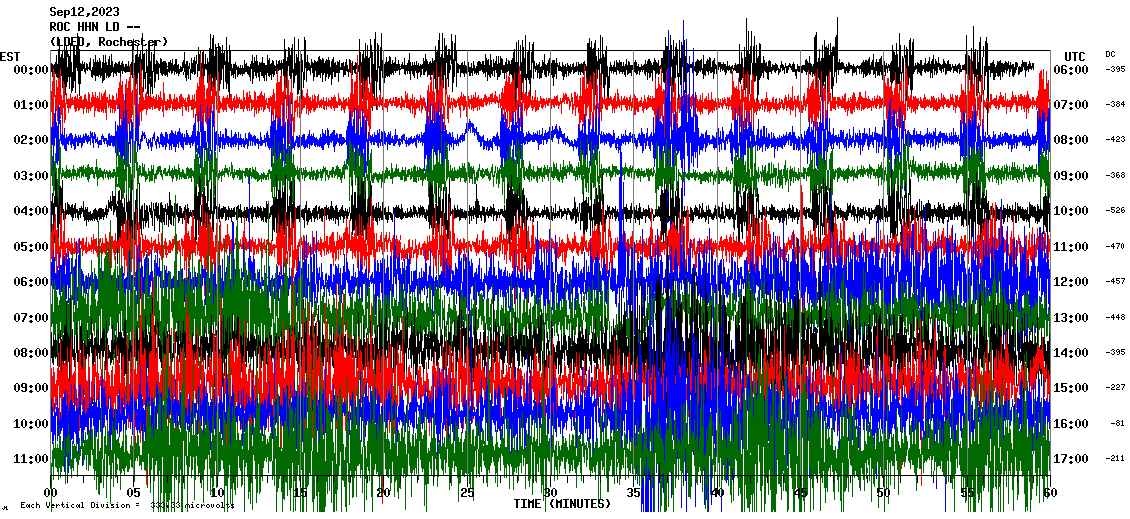Click the EST axis header

click(10, 56)
